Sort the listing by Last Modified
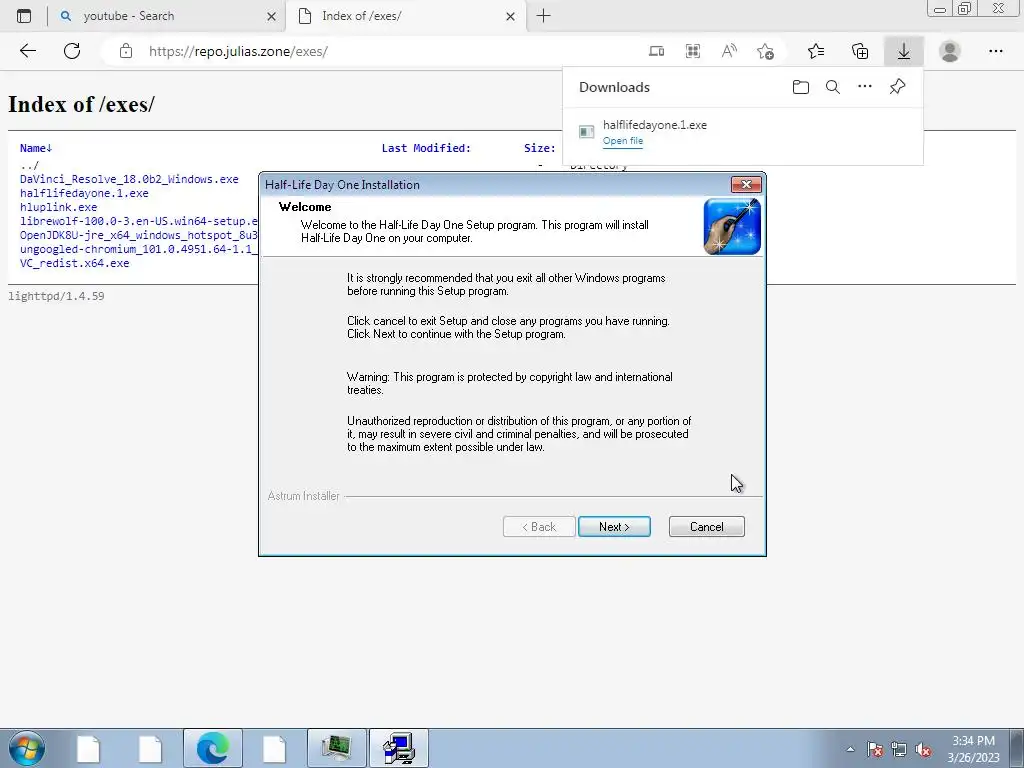Screen dimensions: 1024x768 (x=426, y=148)
